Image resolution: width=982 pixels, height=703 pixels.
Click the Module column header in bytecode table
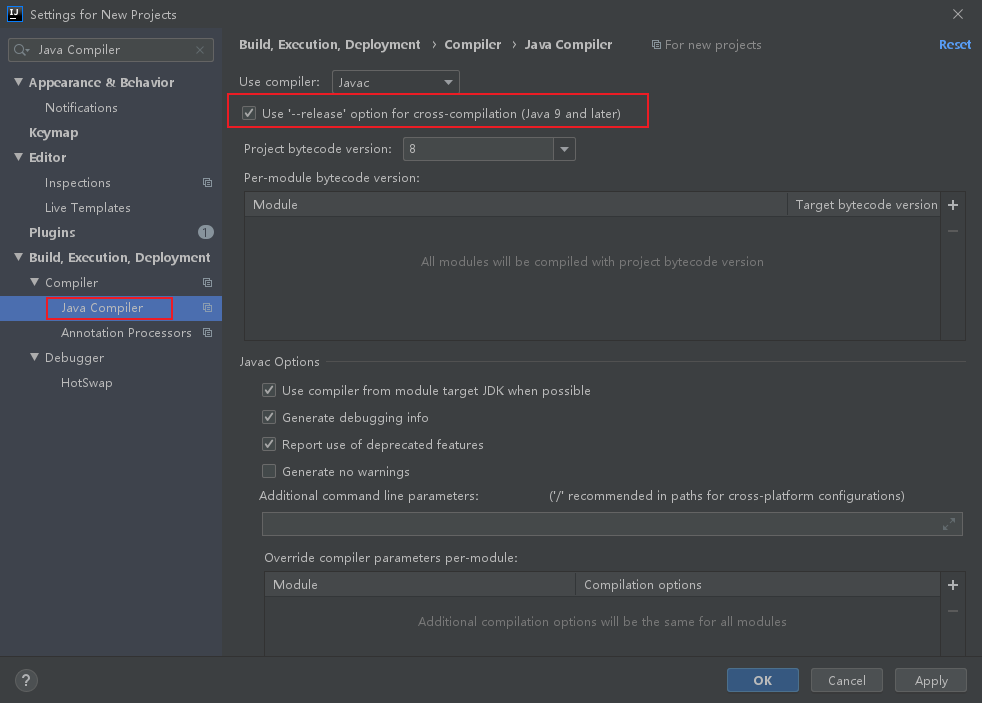click(x=515, y=205)
